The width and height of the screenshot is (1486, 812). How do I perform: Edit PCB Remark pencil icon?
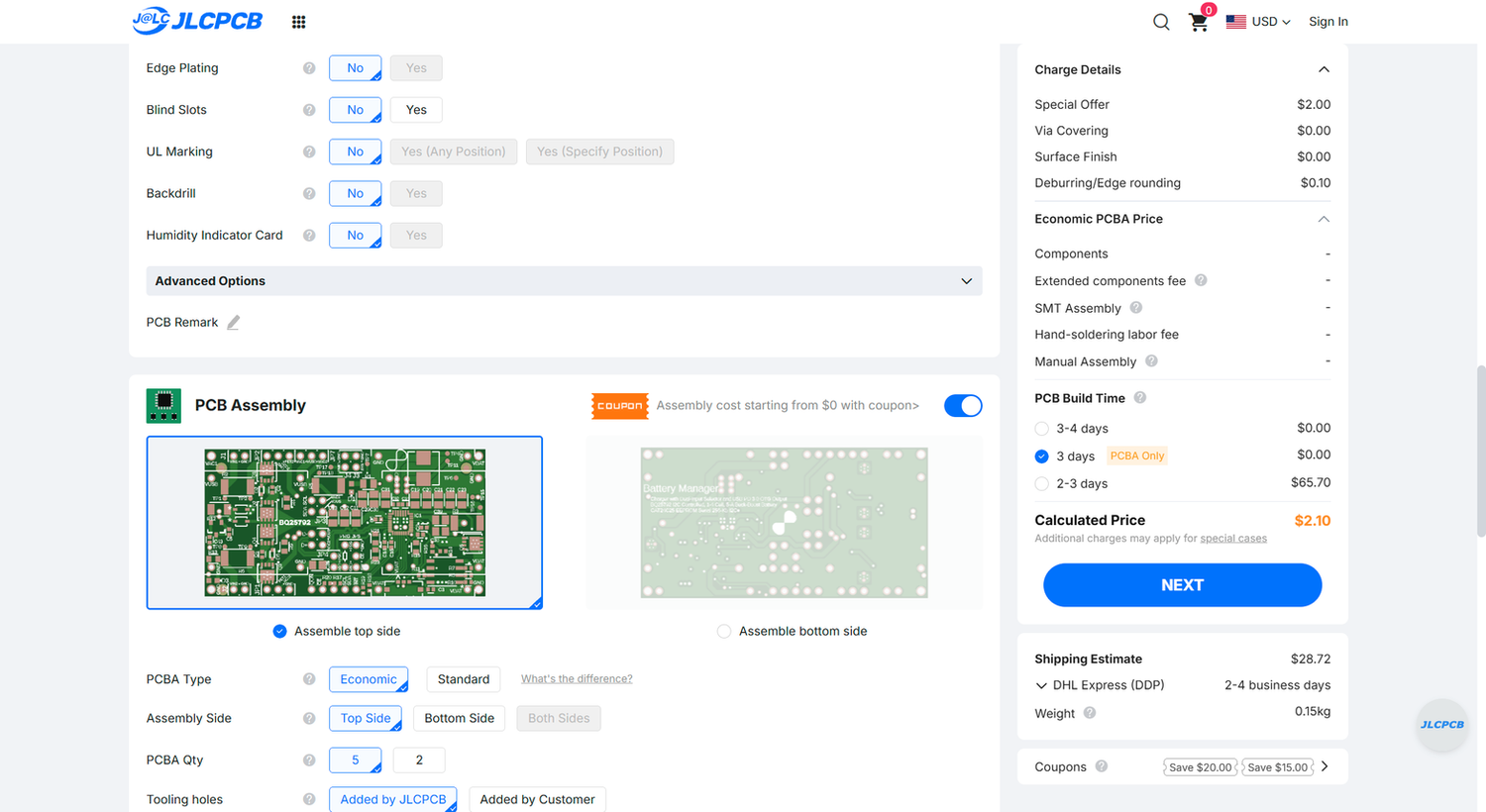tap(233, 322)
